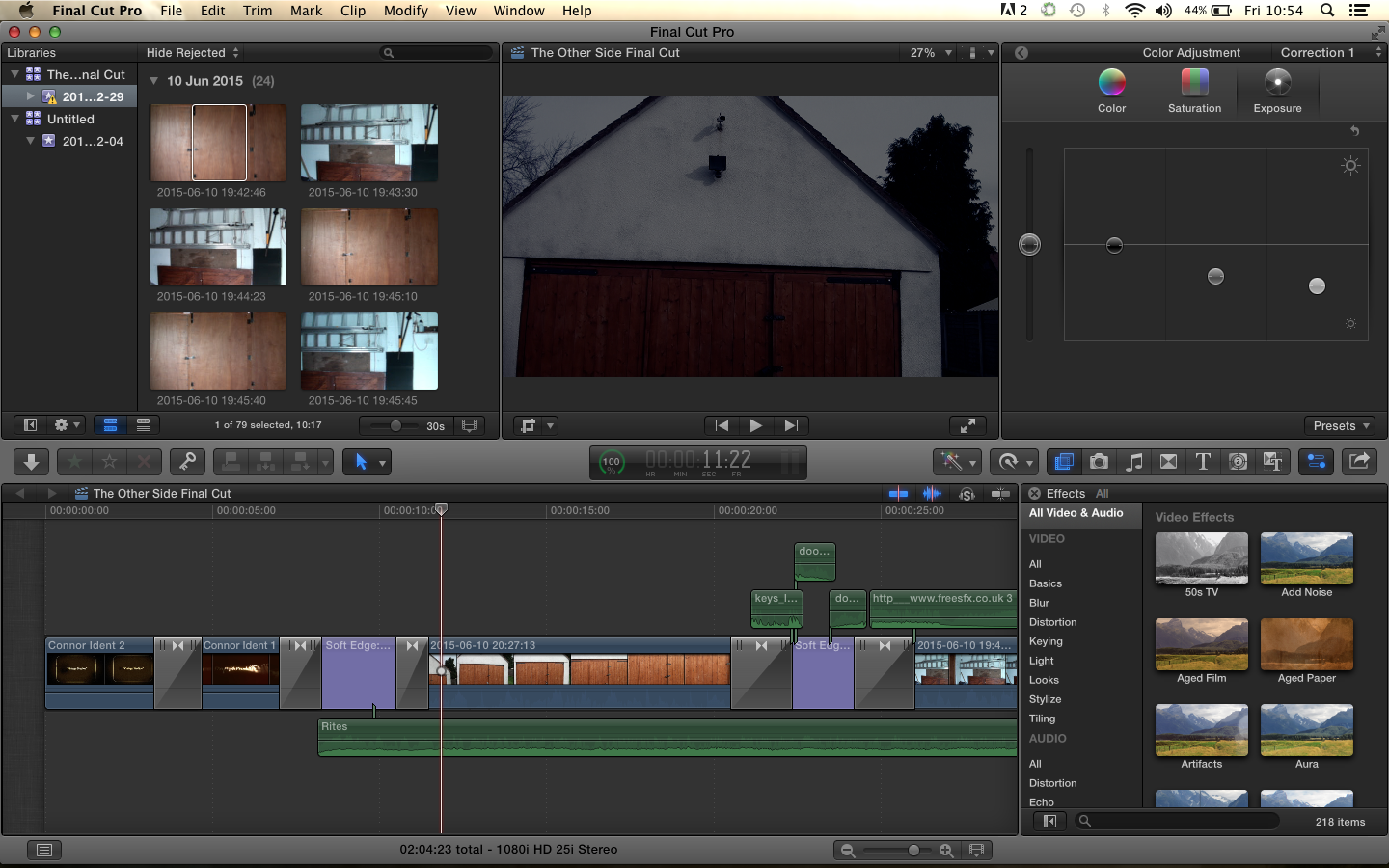Image resolution: width=1389 pixels, height=868 pixels.
Task: Show the Photos browser camera icon
Action: 1099,462
